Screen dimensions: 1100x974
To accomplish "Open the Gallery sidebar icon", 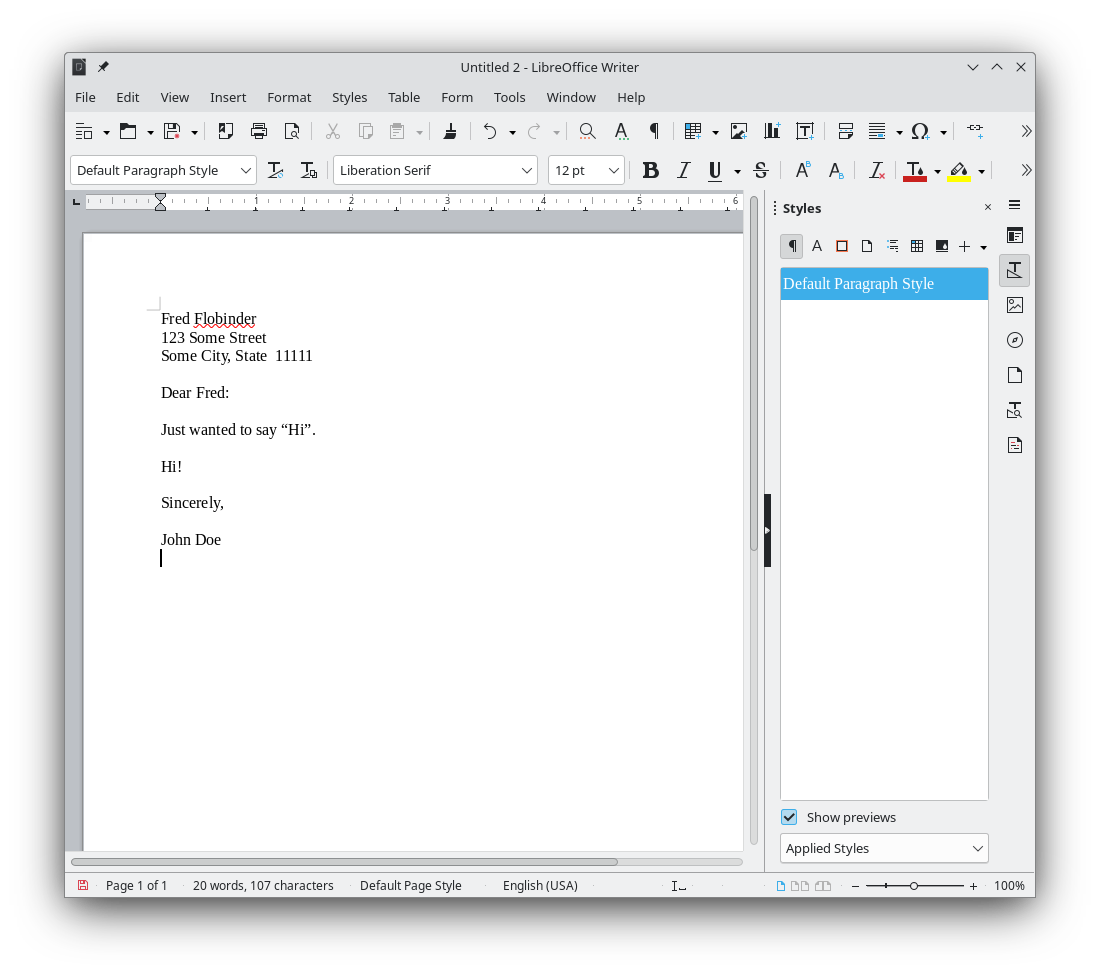I will tap(1014, 305).
